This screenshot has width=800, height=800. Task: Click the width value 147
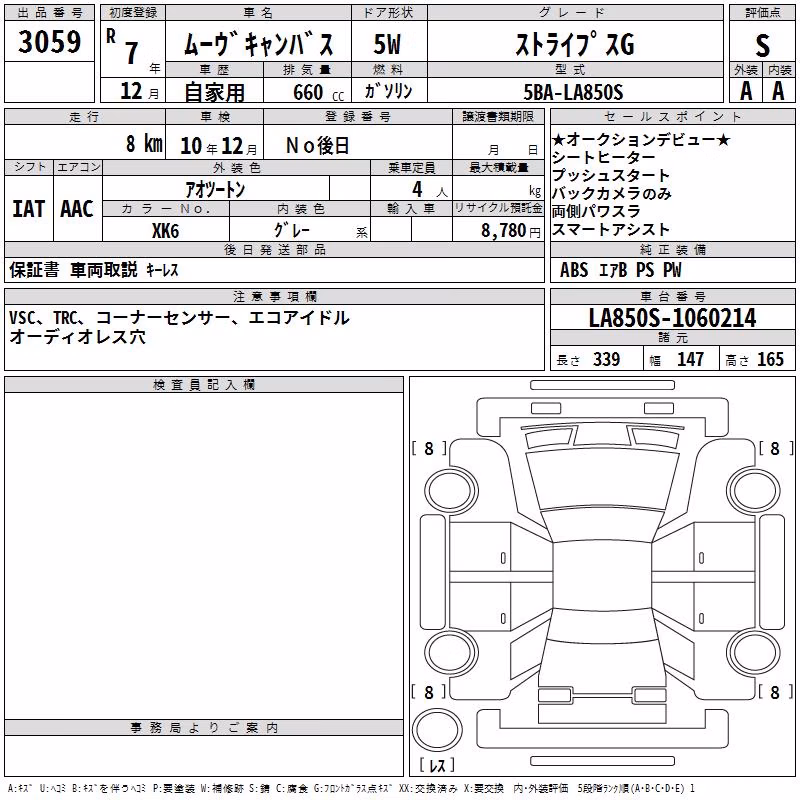click(690, 359)
